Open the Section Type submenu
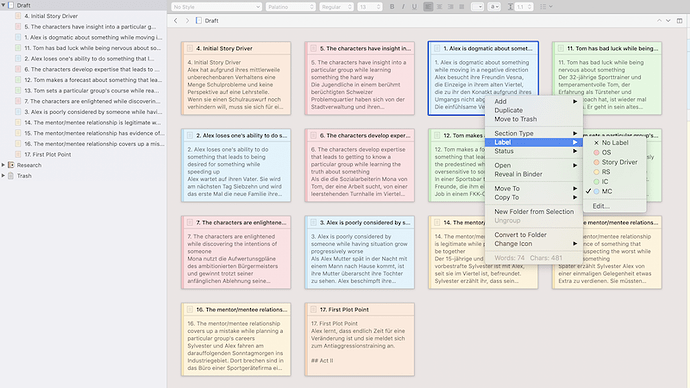 (533, 133)
